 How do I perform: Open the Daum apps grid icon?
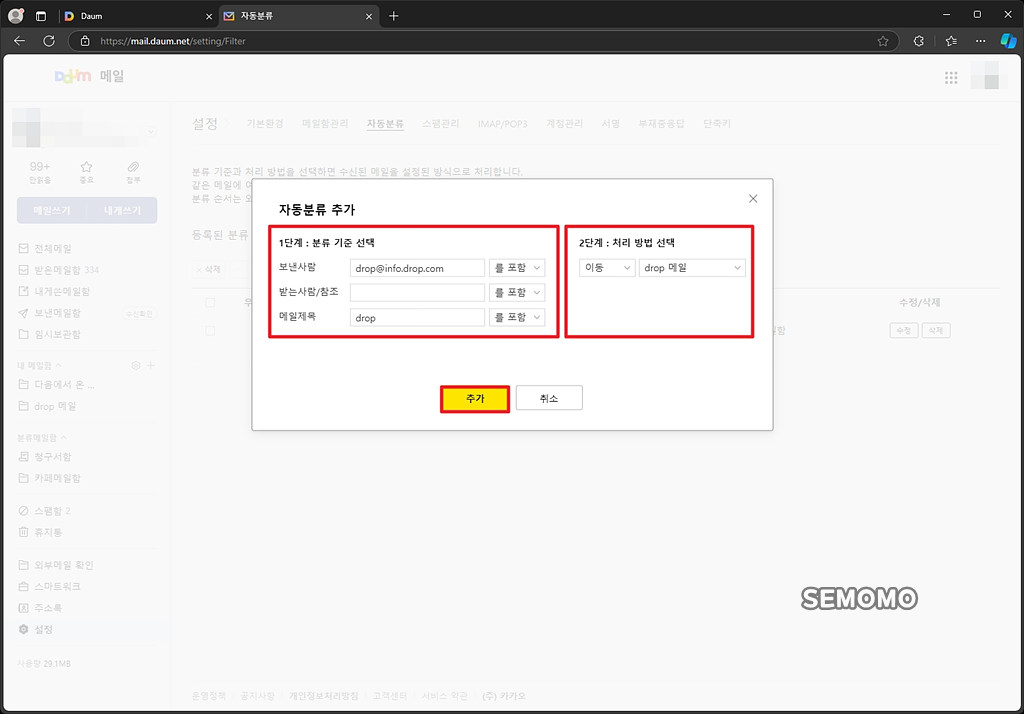pos(951,78)
